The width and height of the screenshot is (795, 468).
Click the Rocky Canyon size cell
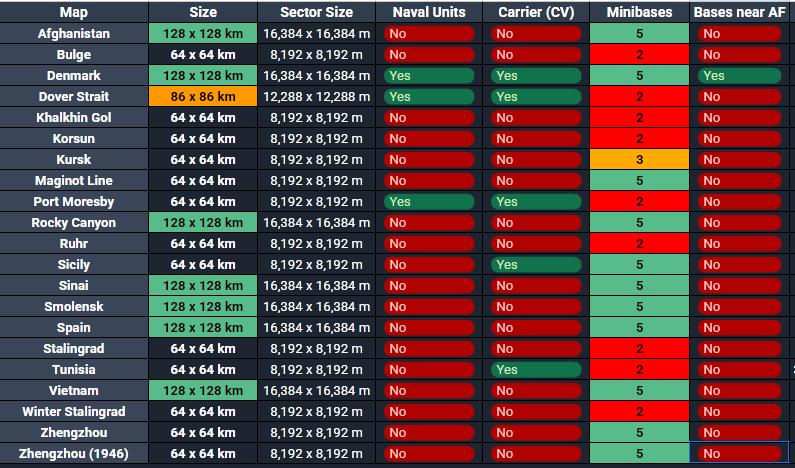[203, 223]
